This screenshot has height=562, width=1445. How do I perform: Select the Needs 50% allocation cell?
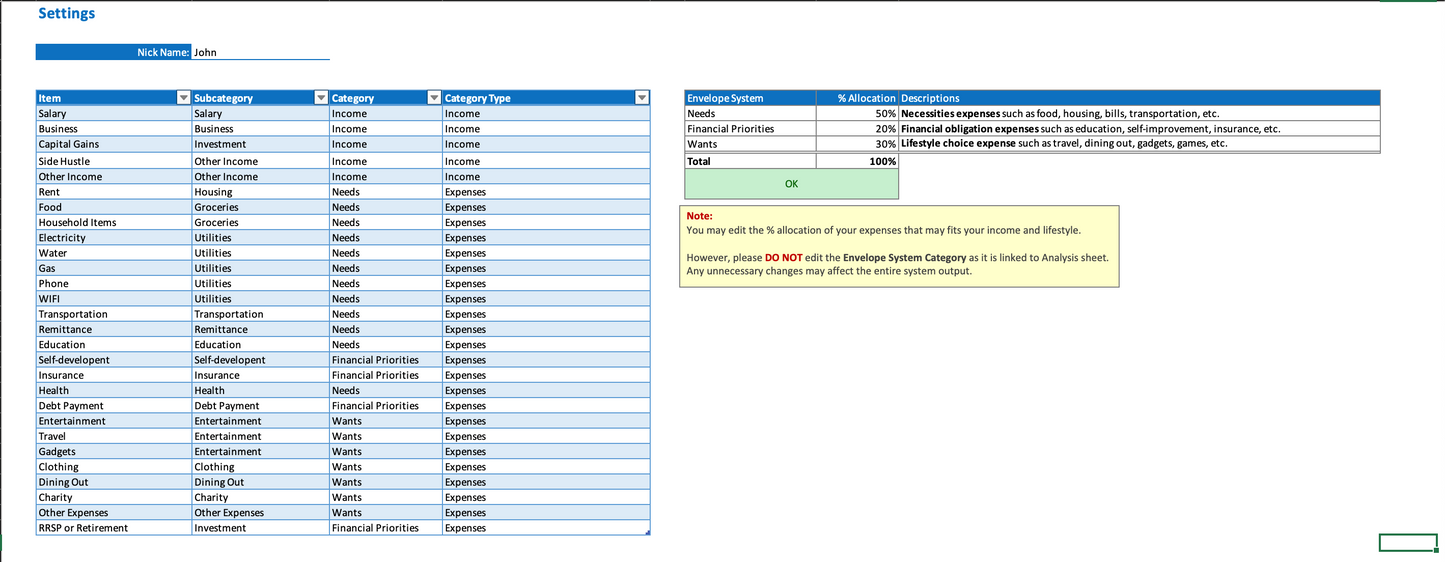point(857,114)
